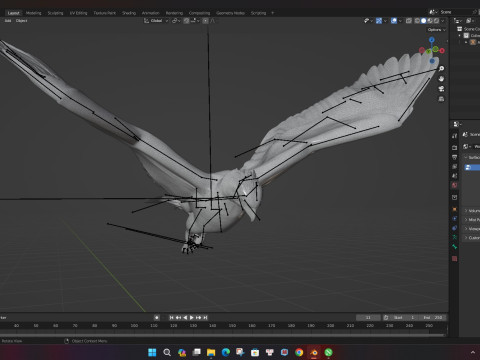Open the Object properties tab
Viewport: 480px width, 360px height.
click(x=455, y=209)
